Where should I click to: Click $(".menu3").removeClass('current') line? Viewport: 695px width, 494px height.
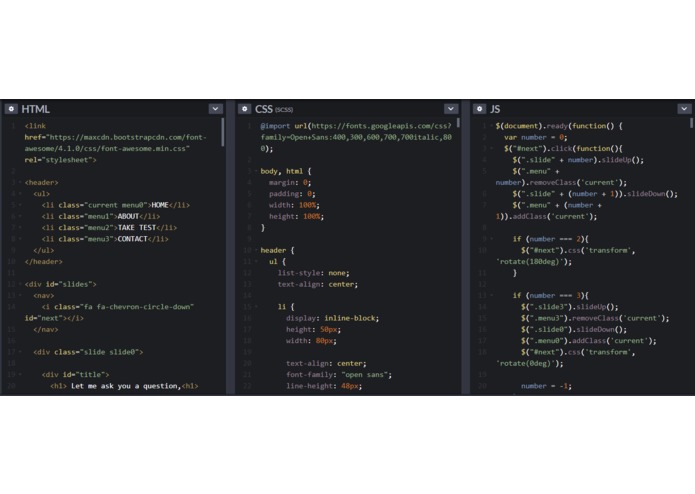click(595, 318)
